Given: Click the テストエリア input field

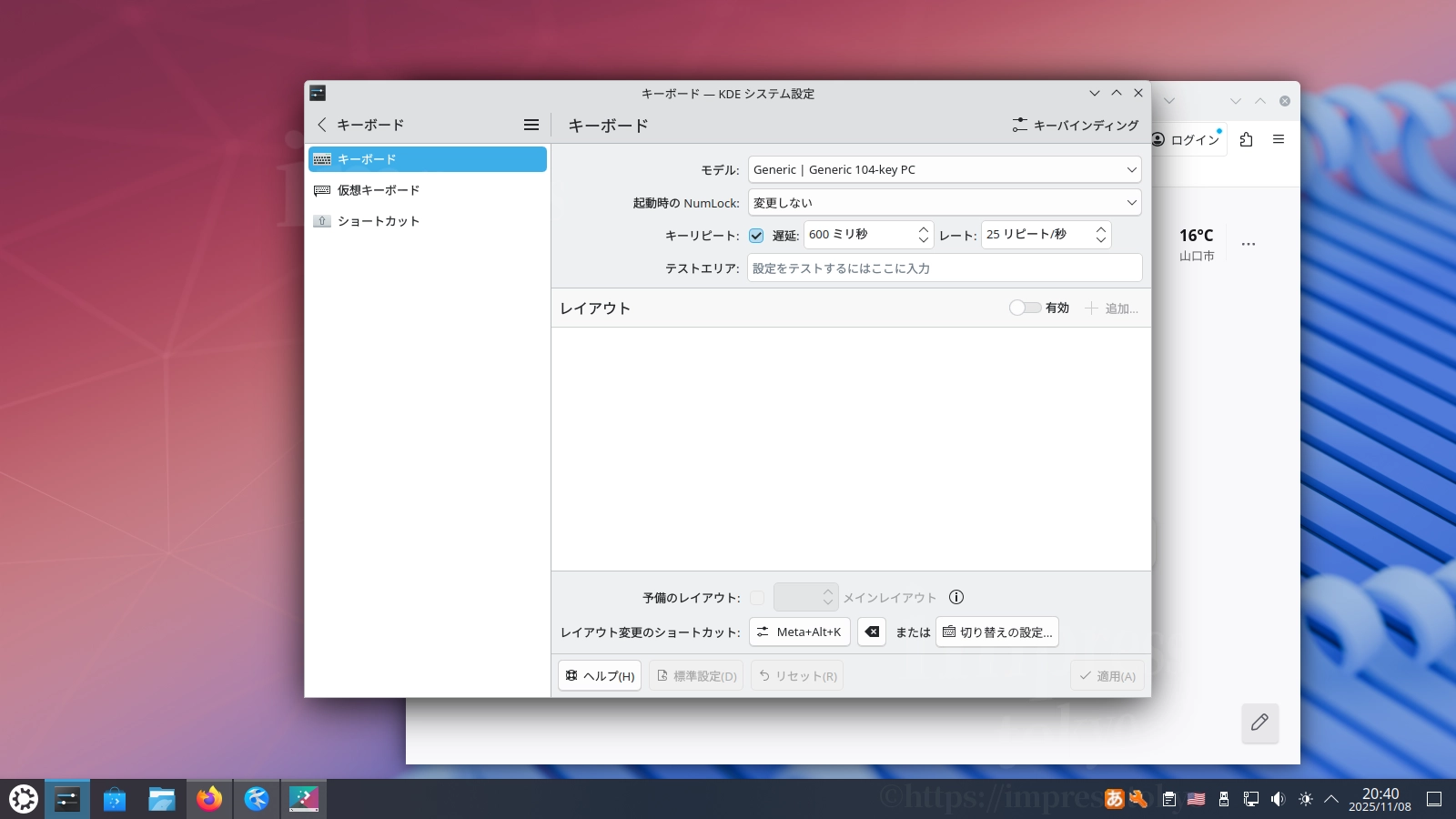Looking at the screenshot, I should (x=945, y=268).
